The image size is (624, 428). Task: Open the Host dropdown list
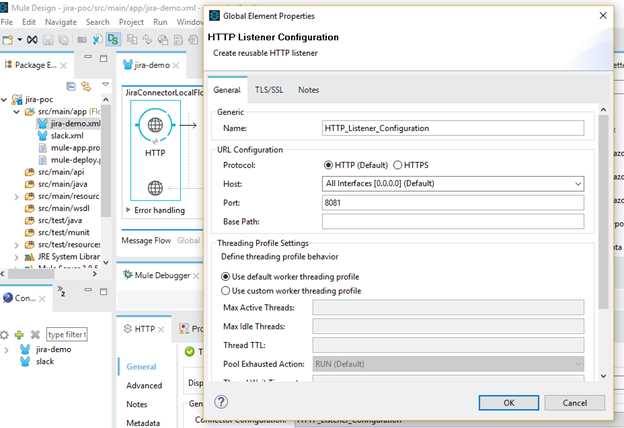[577, 184]
